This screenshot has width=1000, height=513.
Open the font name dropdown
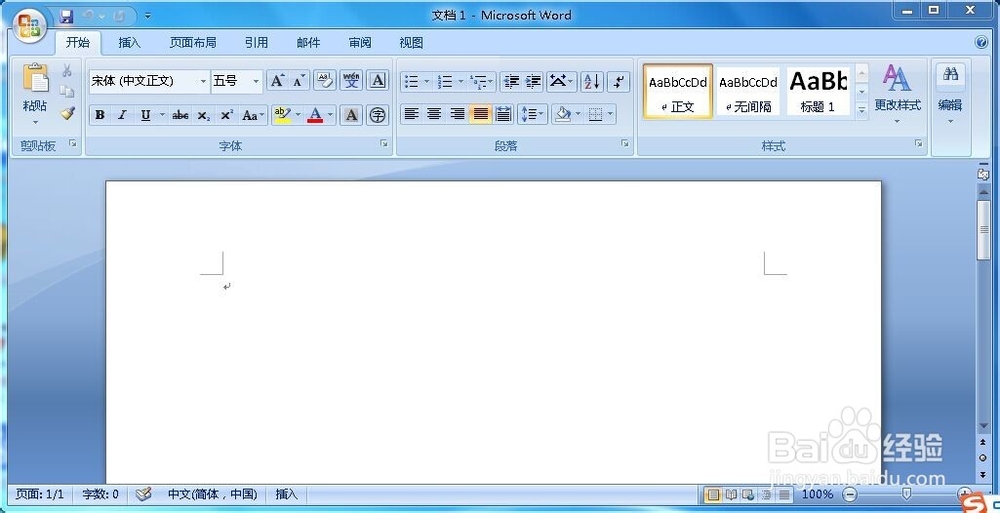pyautogui.click(x=203, y=82)
